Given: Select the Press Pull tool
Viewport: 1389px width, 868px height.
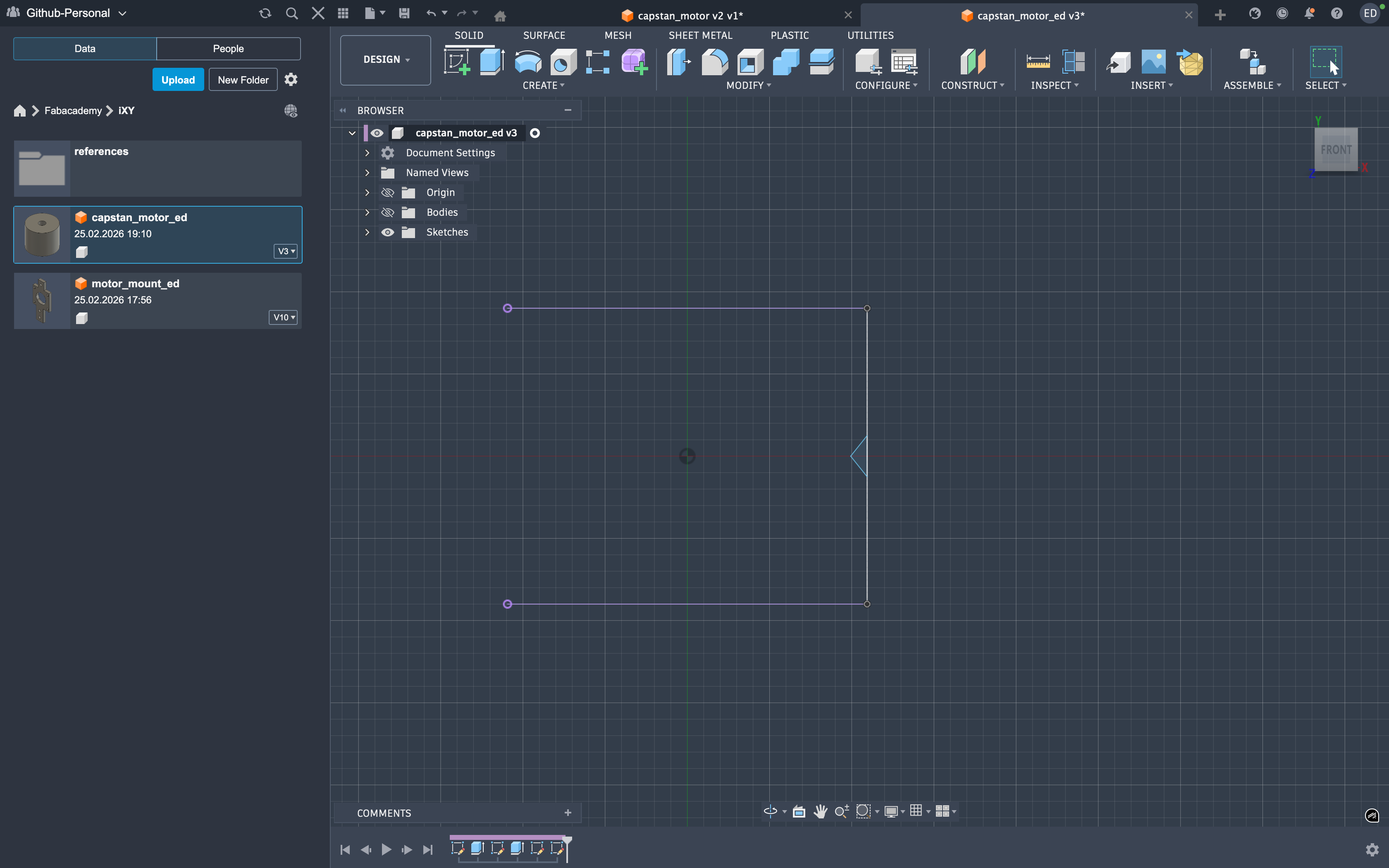Looking at the screenshot, I should point(678,62).
